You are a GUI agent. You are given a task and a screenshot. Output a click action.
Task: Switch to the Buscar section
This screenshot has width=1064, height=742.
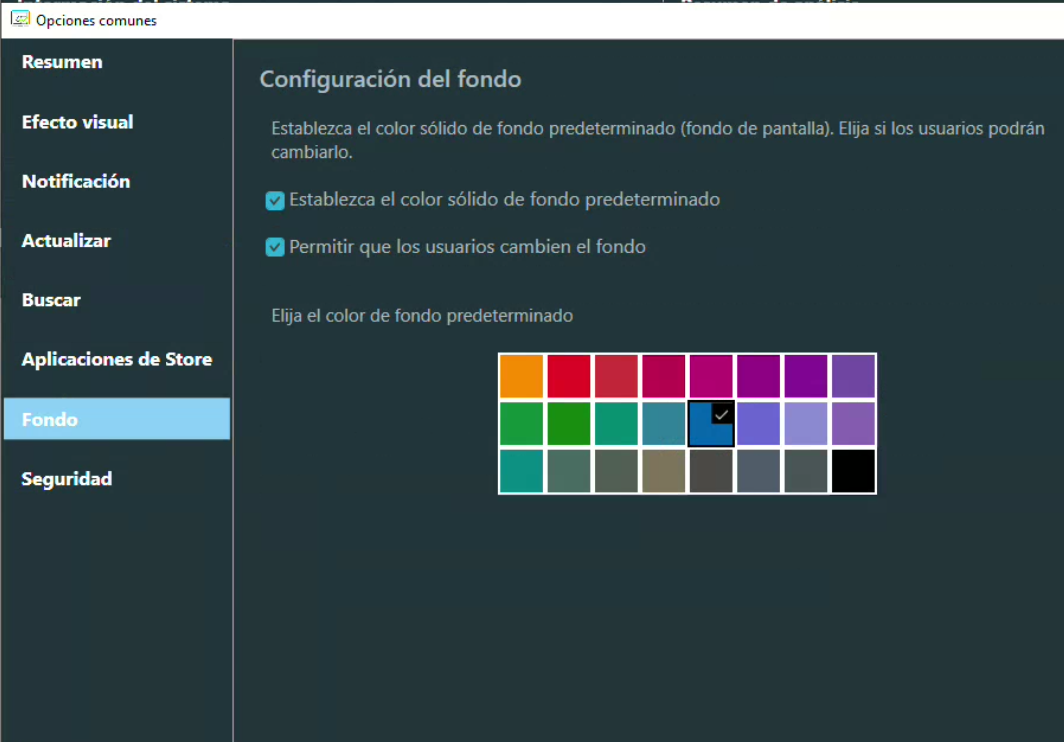pos(51,300)
